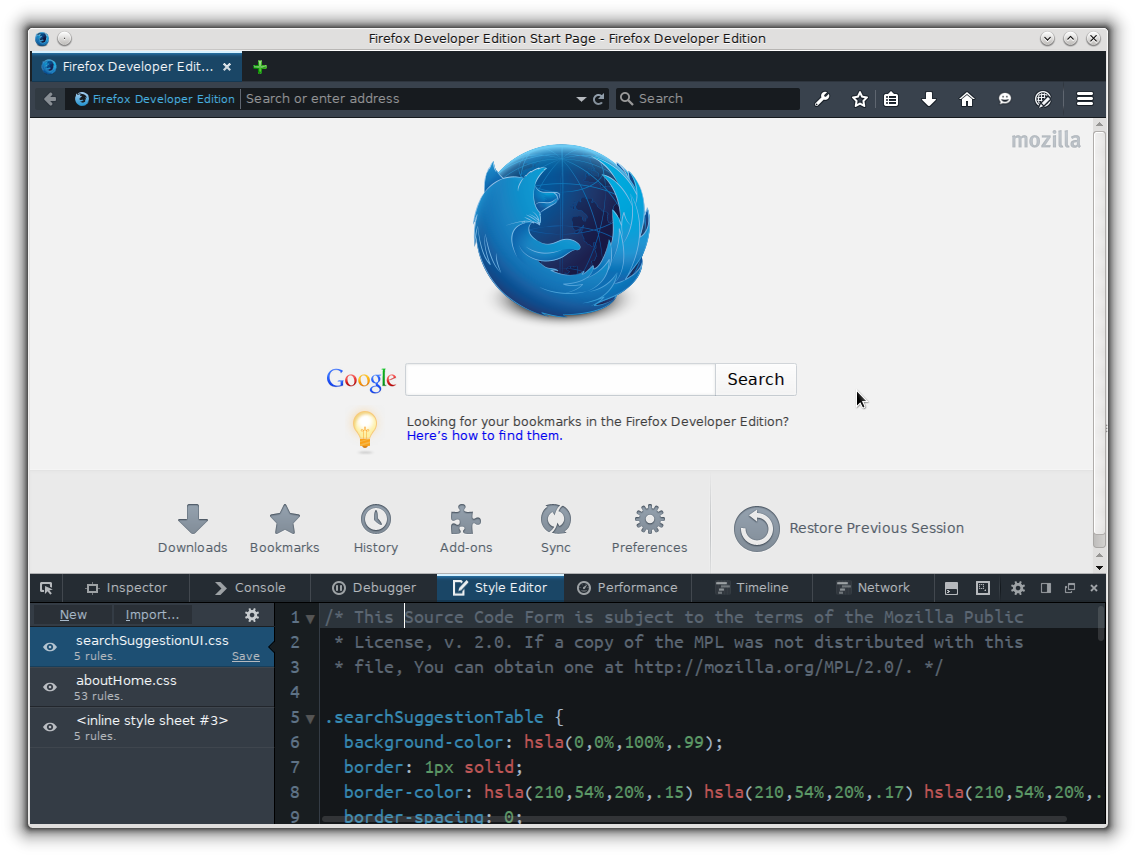Open the Network tab
This screenshot has width=1135, height=855.
(x=873, y=588)
